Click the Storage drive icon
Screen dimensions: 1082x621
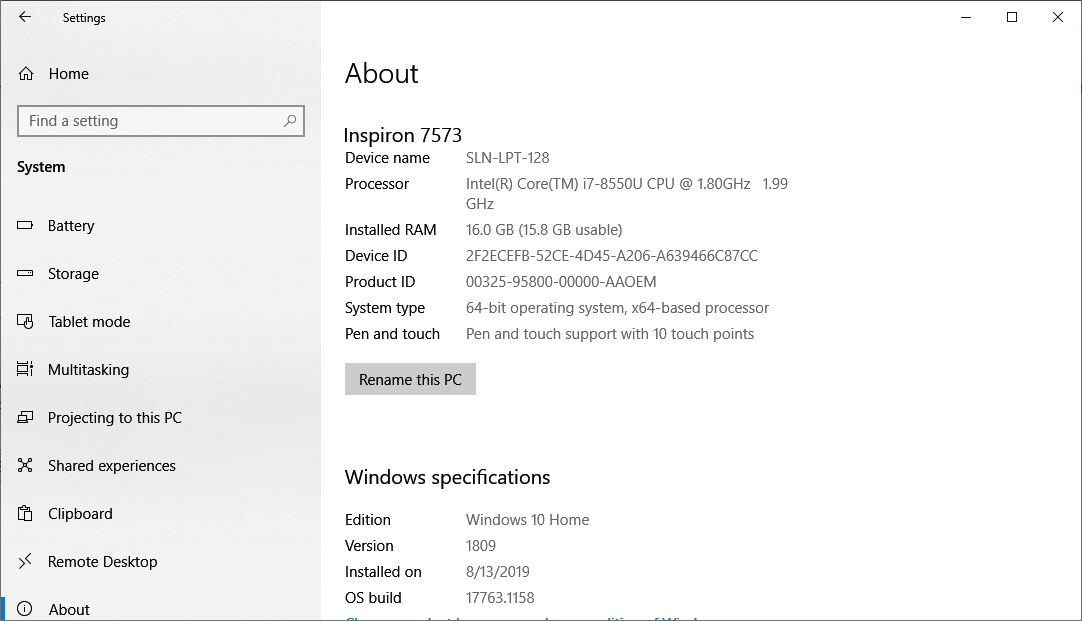(x=25, y=273)
